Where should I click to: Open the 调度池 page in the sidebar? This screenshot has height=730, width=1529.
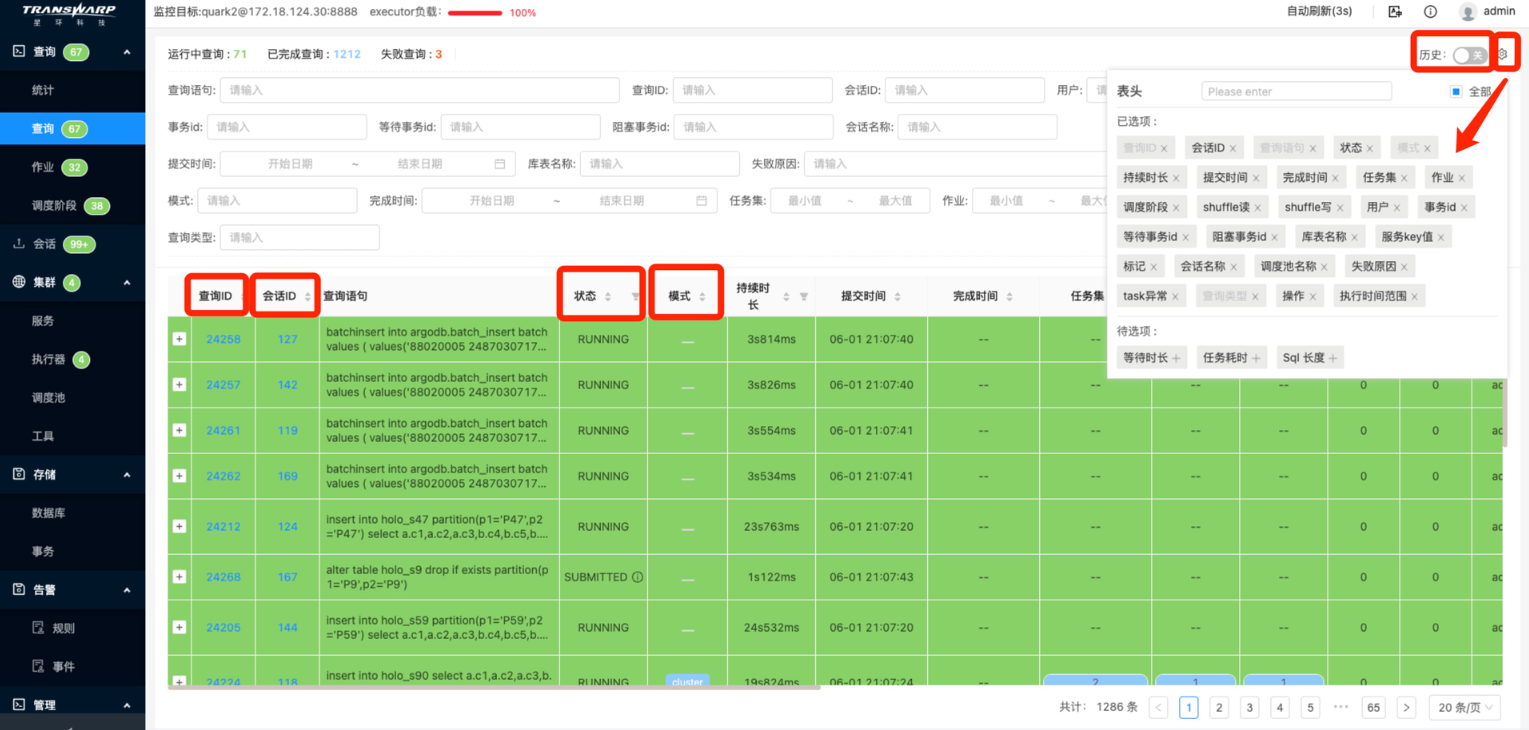[48, 397]
